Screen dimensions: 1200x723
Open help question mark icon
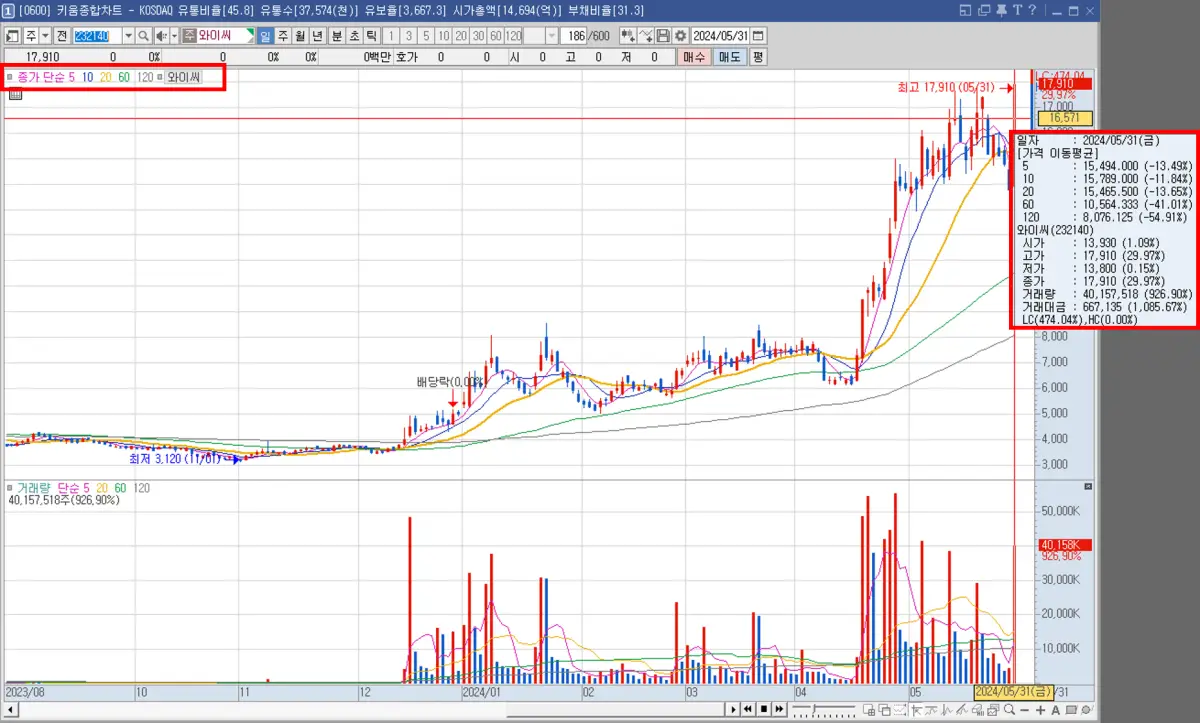pyautogui.click(x=1033, y=10)
